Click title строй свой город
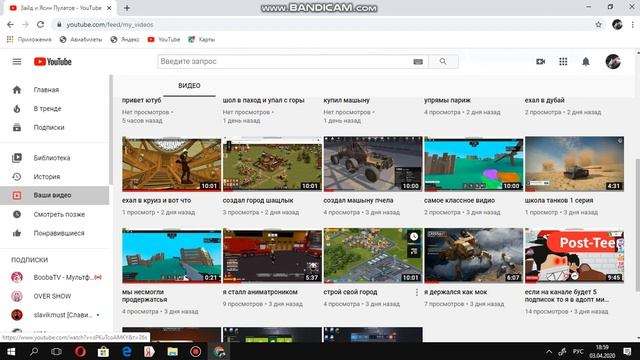The image size is (640, 360). click(x=351, y=292)
